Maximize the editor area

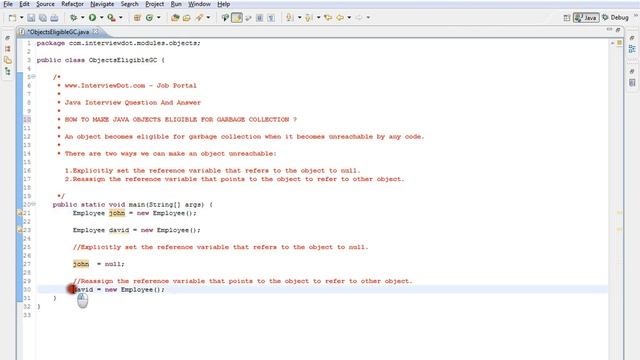point(618,30)
